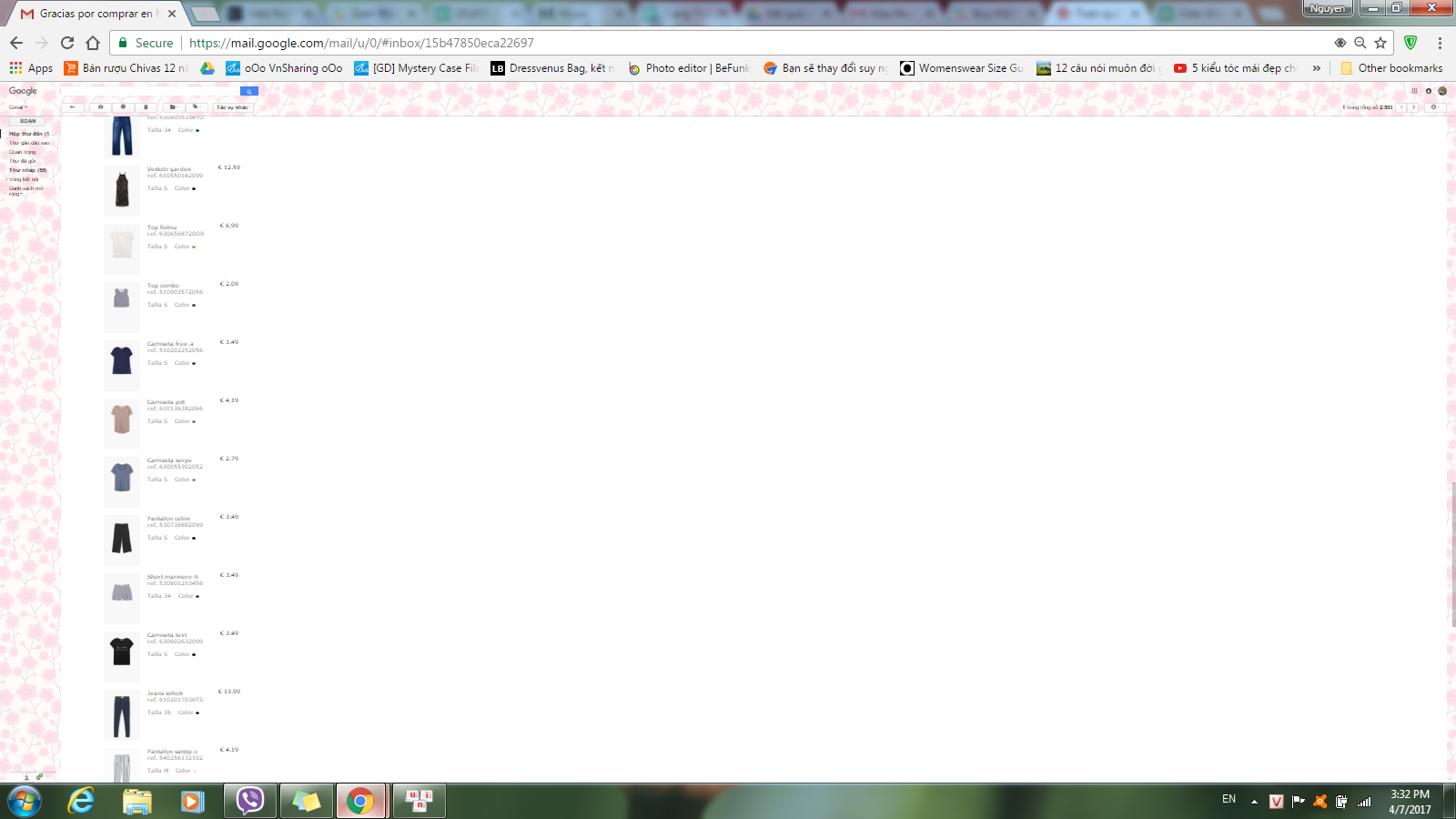1456x819 pixels.
Task: Expand the 'Tác vụ khác' more actions menu
Action: click(232, 107)
